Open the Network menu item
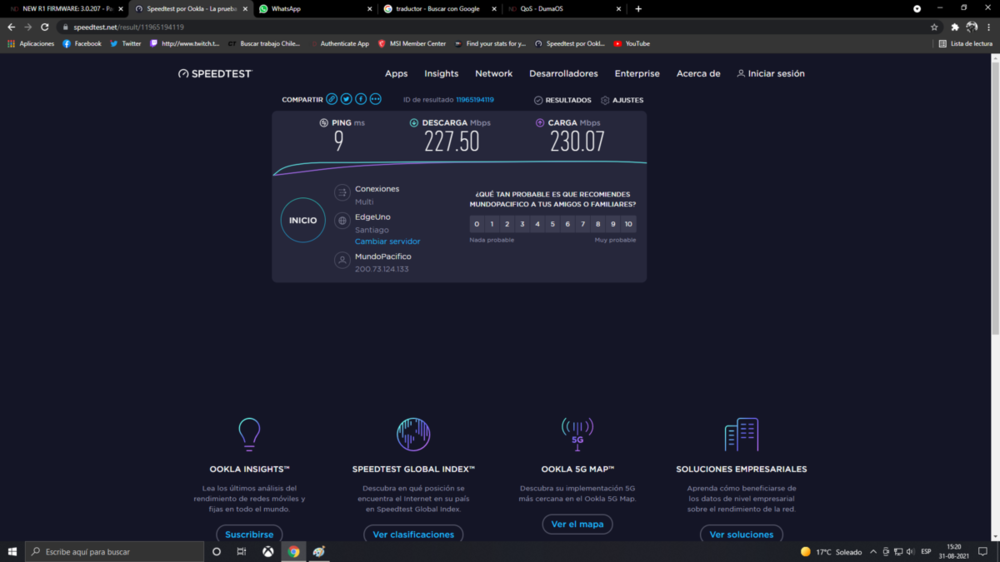Viewport: 1000px width, 562px height. [x=494, y=74]
